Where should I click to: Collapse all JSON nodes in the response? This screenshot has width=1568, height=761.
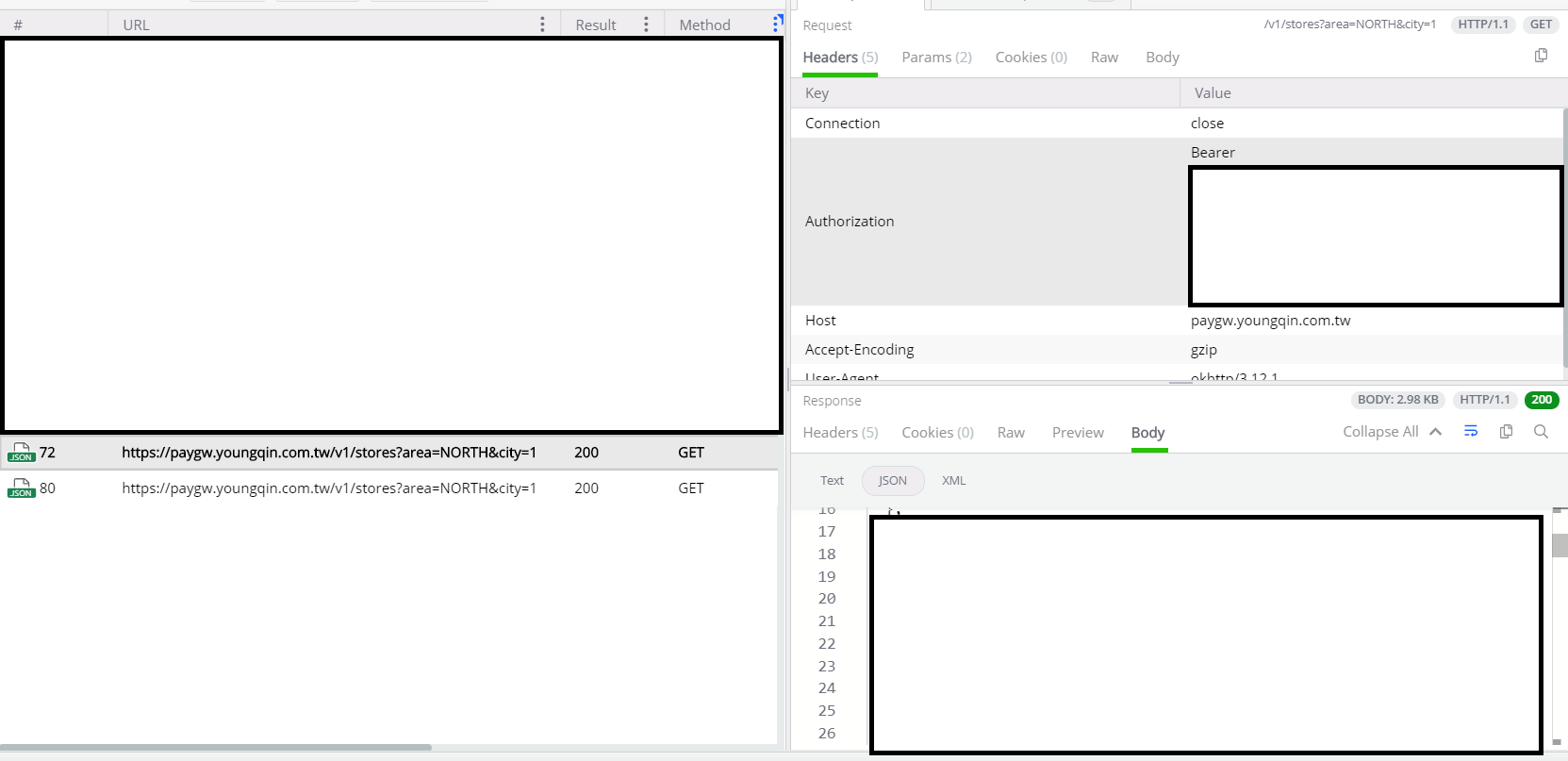tap(1392, 431)
